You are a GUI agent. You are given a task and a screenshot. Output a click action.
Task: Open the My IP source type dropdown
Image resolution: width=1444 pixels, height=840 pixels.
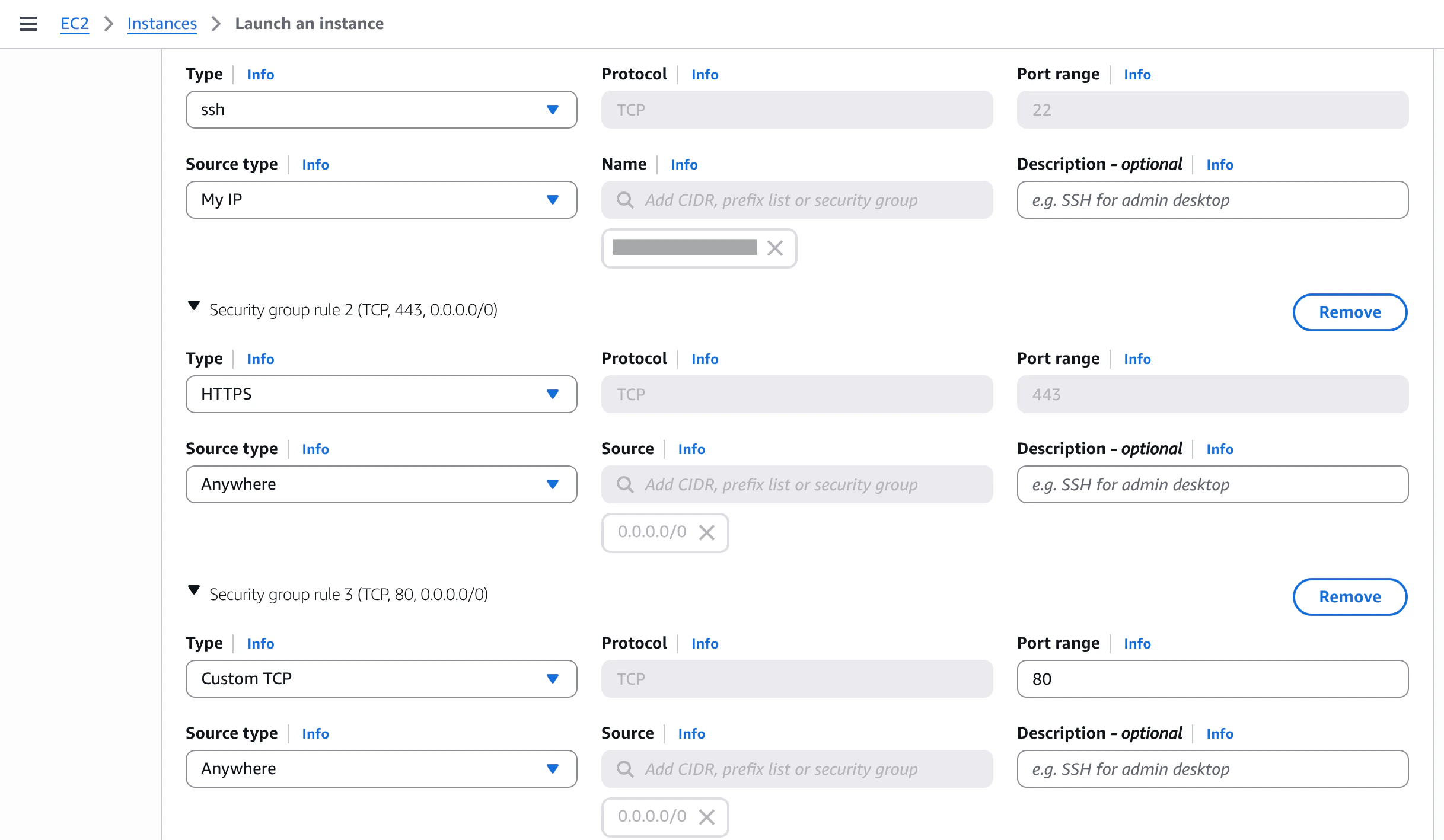(x=381, y=200)
